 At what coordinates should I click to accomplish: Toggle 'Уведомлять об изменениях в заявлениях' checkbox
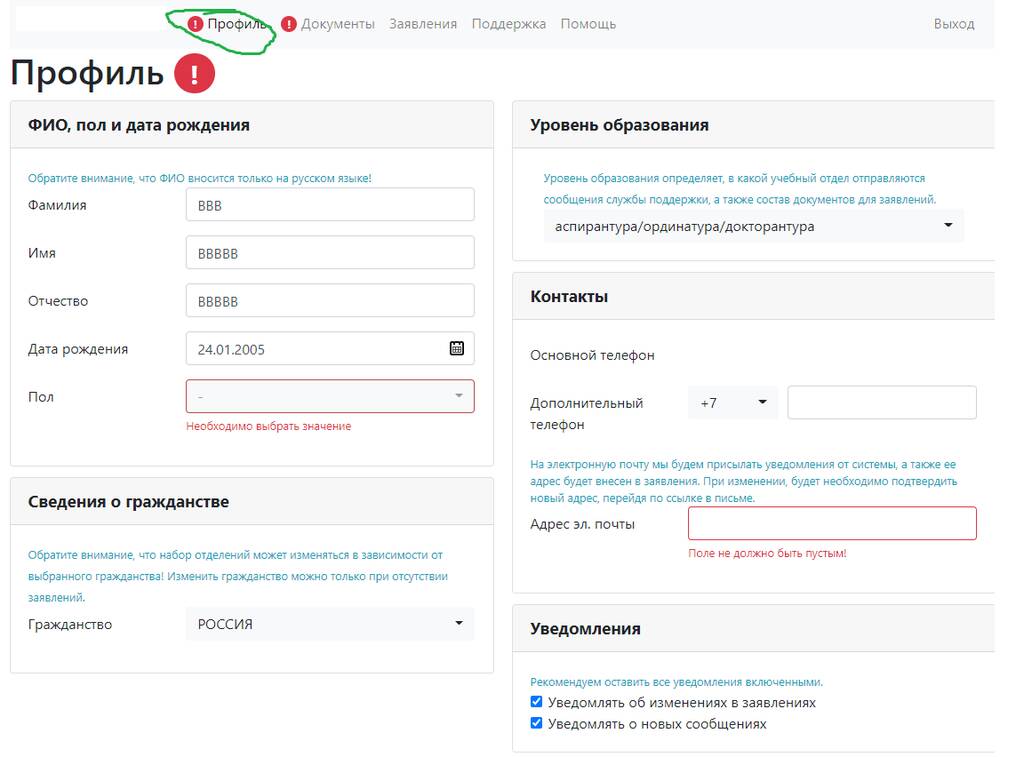pyautogui.click(x=536, y=701)
